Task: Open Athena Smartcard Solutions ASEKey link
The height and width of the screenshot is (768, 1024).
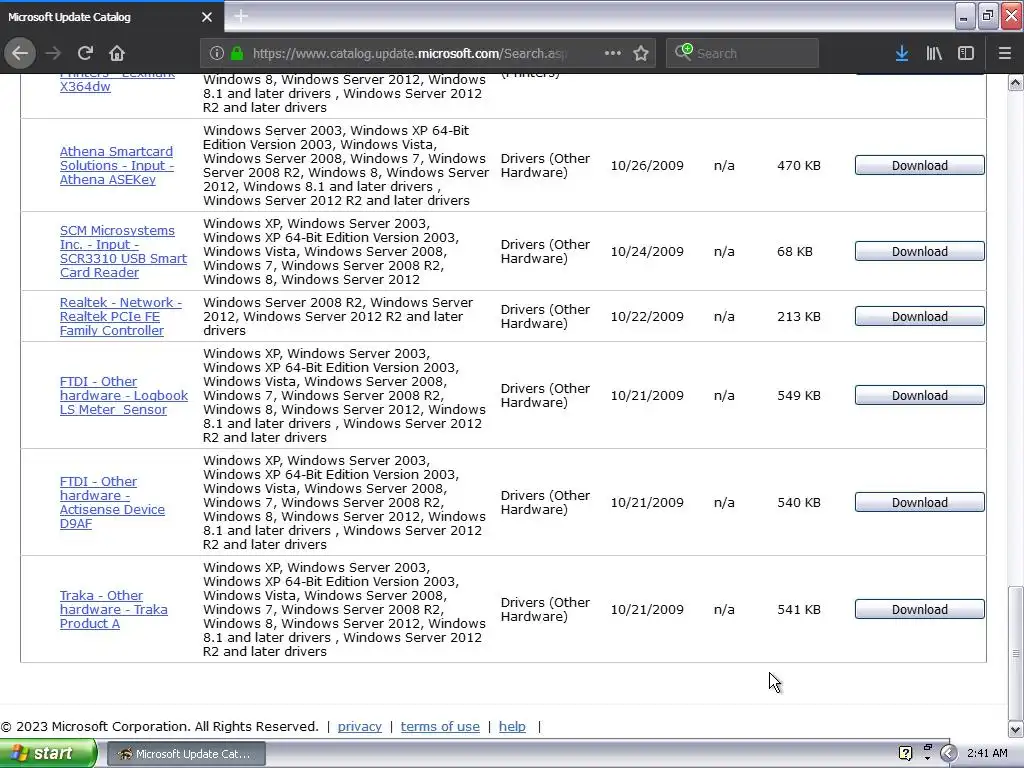Action: coord(116,165)
